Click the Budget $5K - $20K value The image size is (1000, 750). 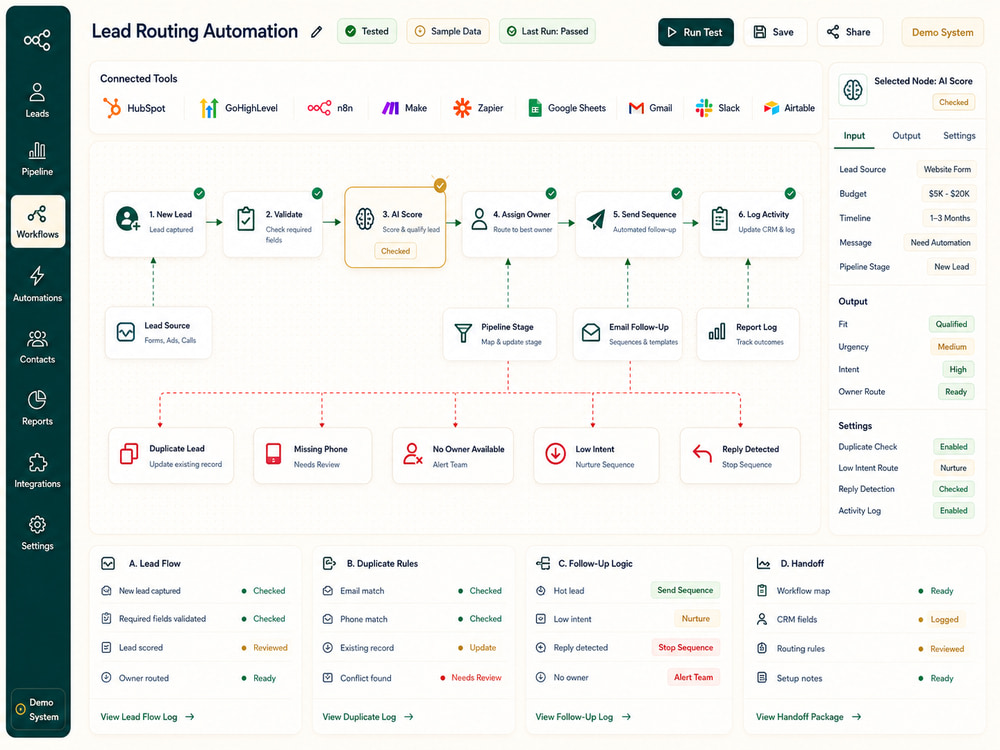949,194
